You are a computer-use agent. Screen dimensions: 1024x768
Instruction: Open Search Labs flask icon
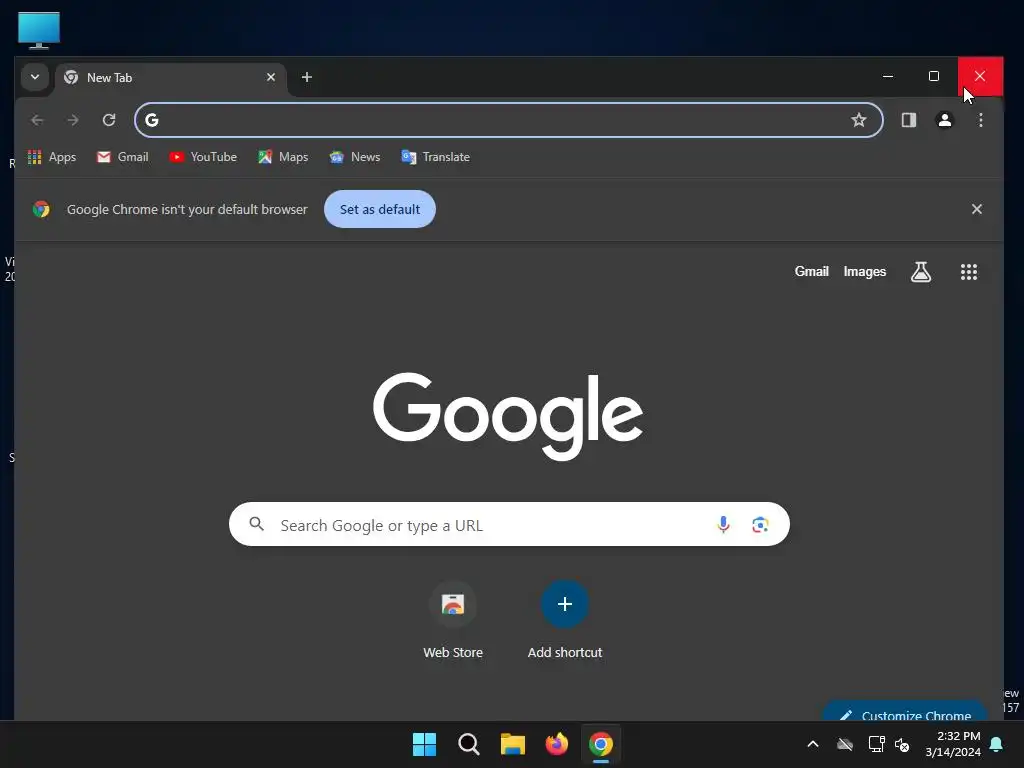coord(921,272)
